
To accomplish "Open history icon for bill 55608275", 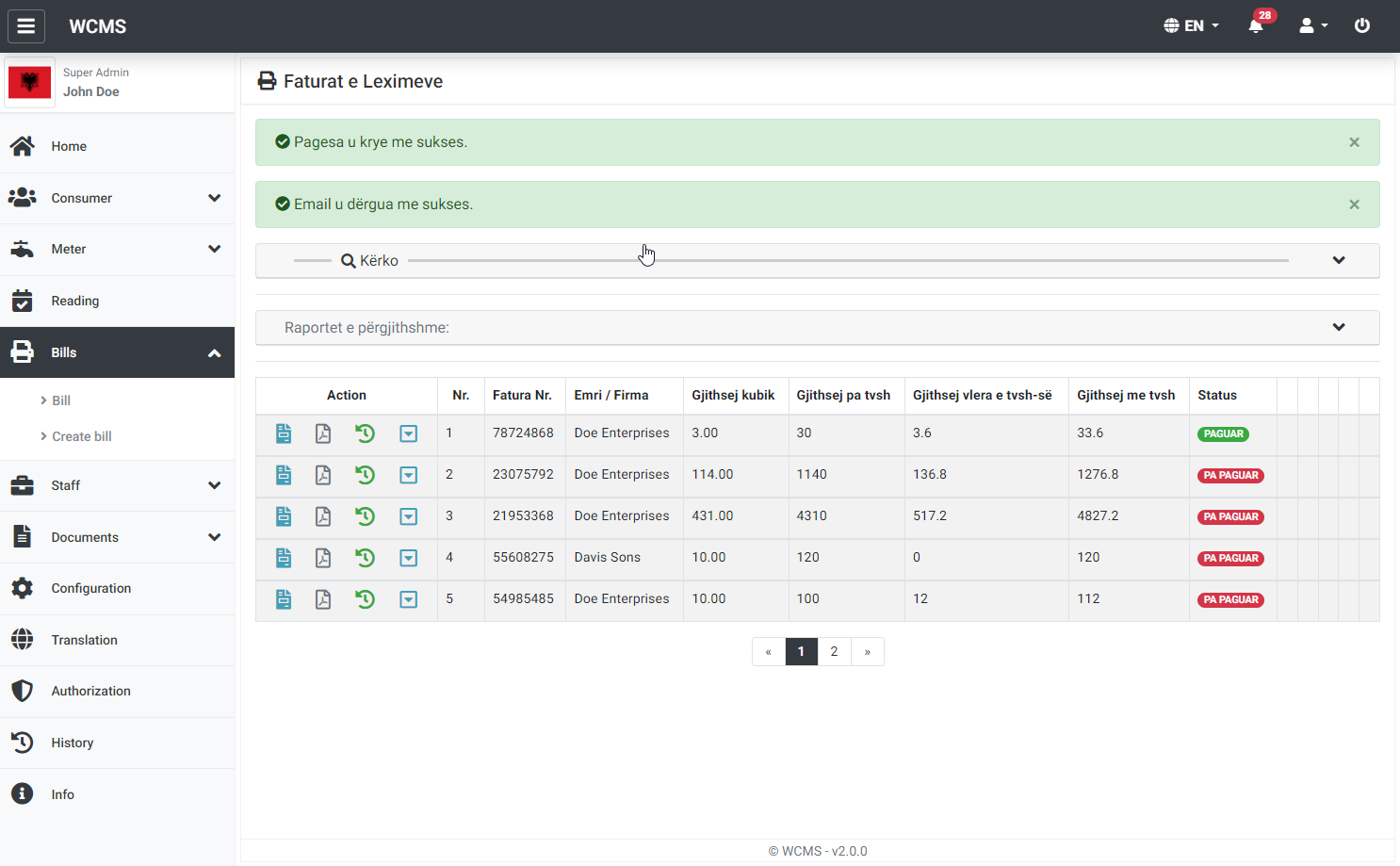I will pyautogui.click(x=366, y=558).
